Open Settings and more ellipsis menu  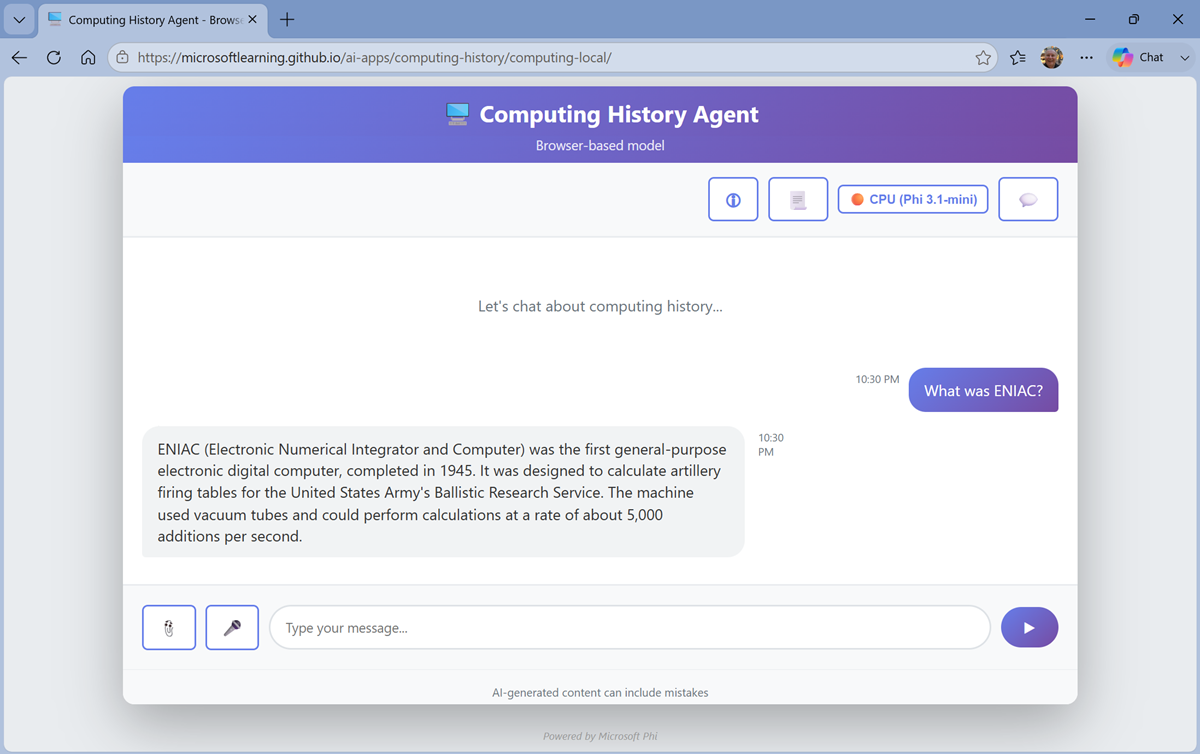coord(1086,58)
